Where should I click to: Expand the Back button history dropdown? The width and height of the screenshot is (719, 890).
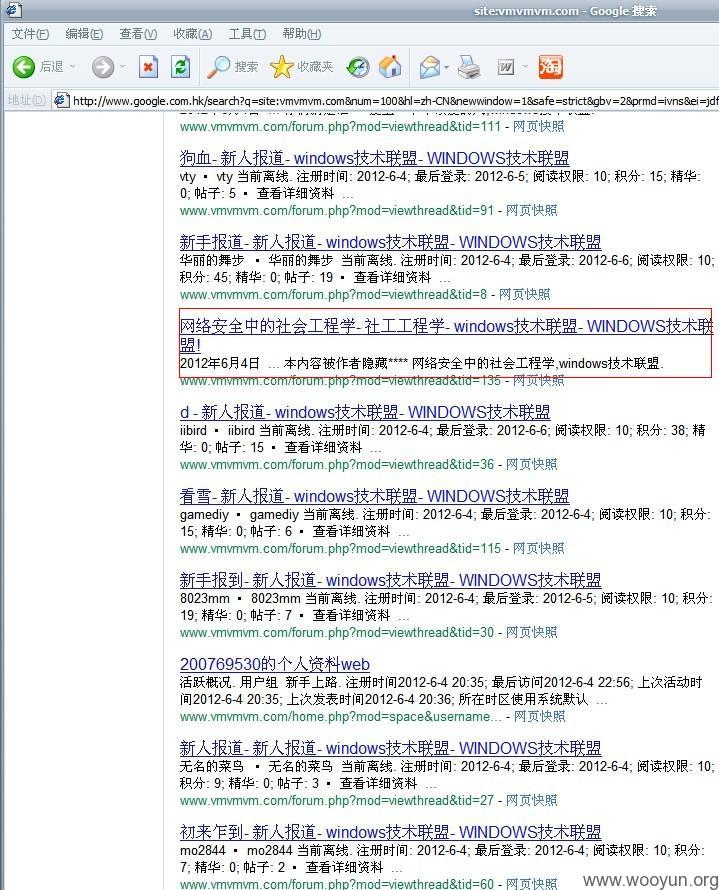point(73,67)
